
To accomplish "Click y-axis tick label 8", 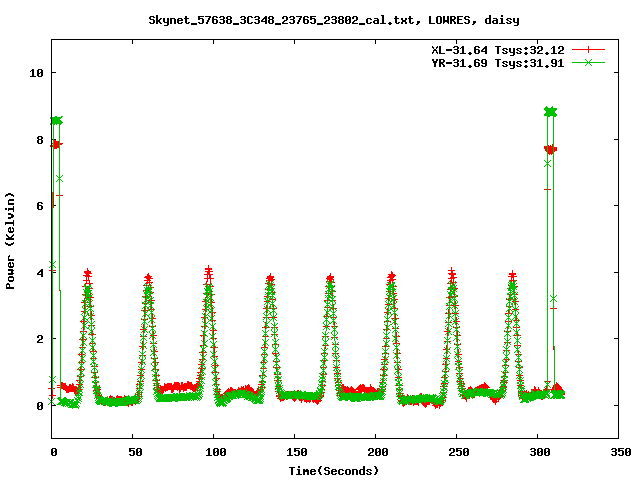I will tap(40, 140).
